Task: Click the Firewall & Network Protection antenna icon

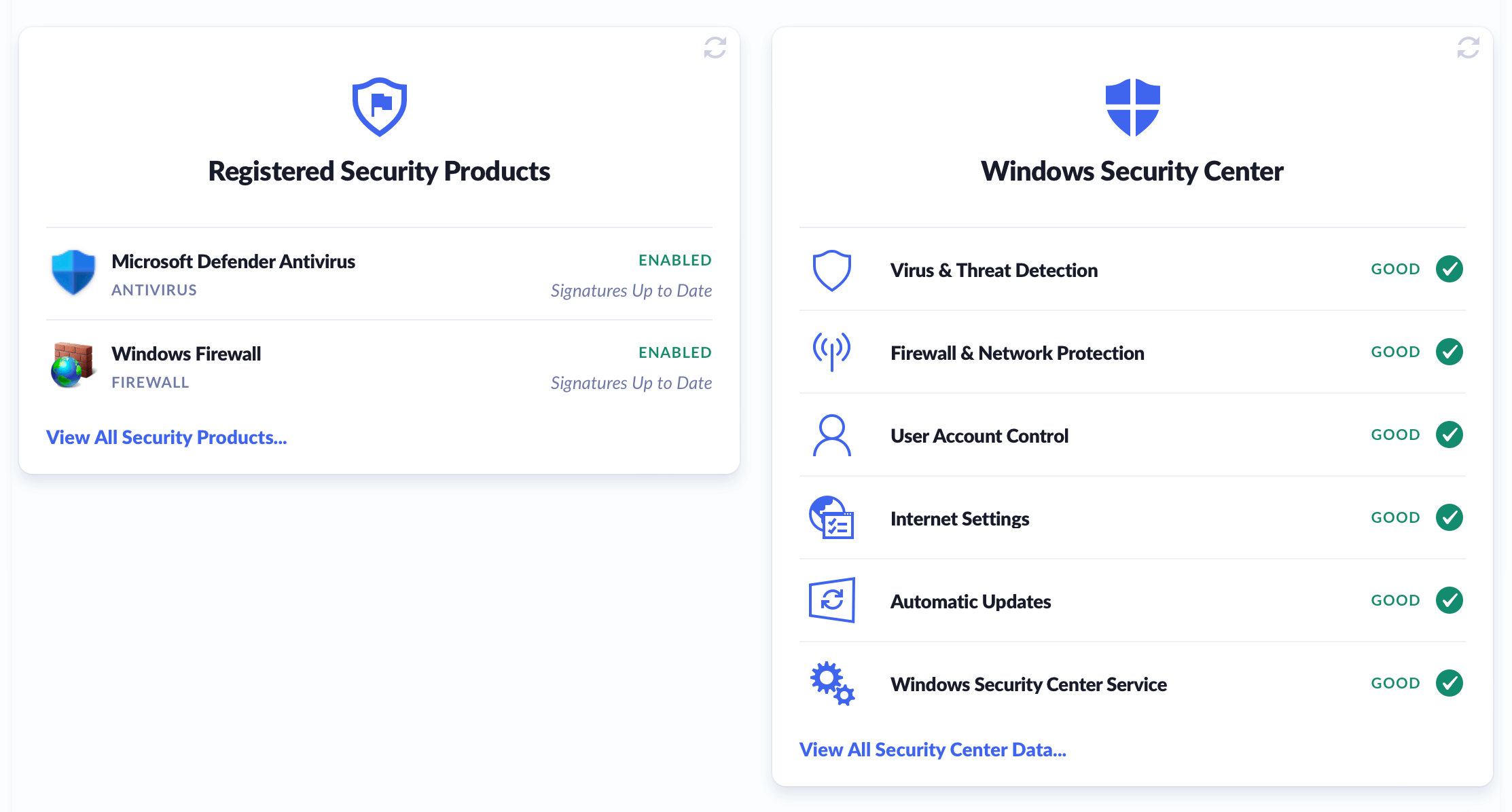Action: (831, 352)
